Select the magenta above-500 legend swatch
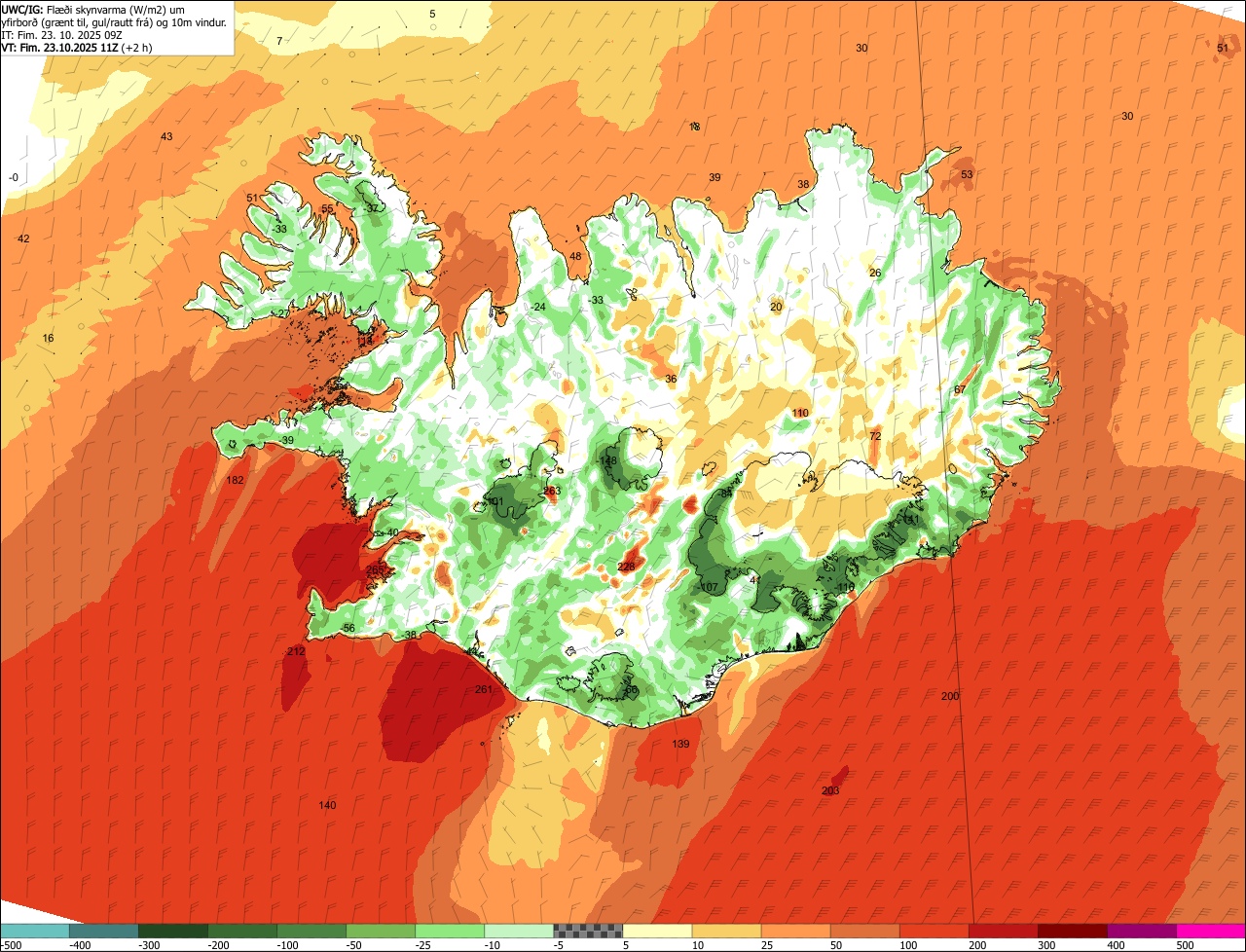The height and width of the screenshot is (952, 1246). [1210, 931]
